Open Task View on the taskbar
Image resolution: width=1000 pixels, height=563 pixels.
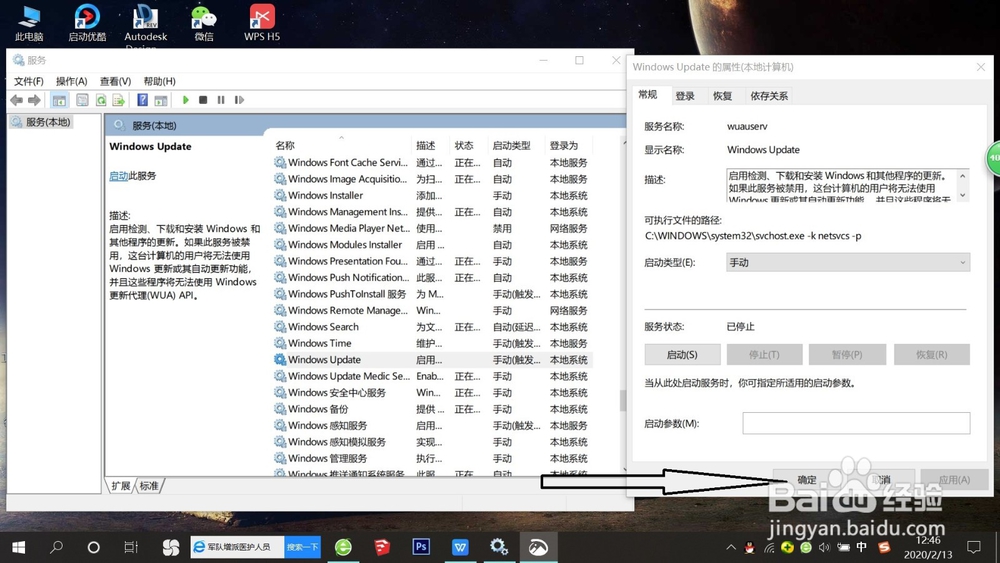131,547
